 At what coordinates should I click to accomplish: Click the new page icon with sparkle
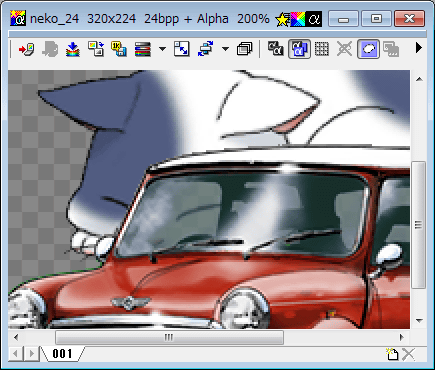[x=392, y=354]
